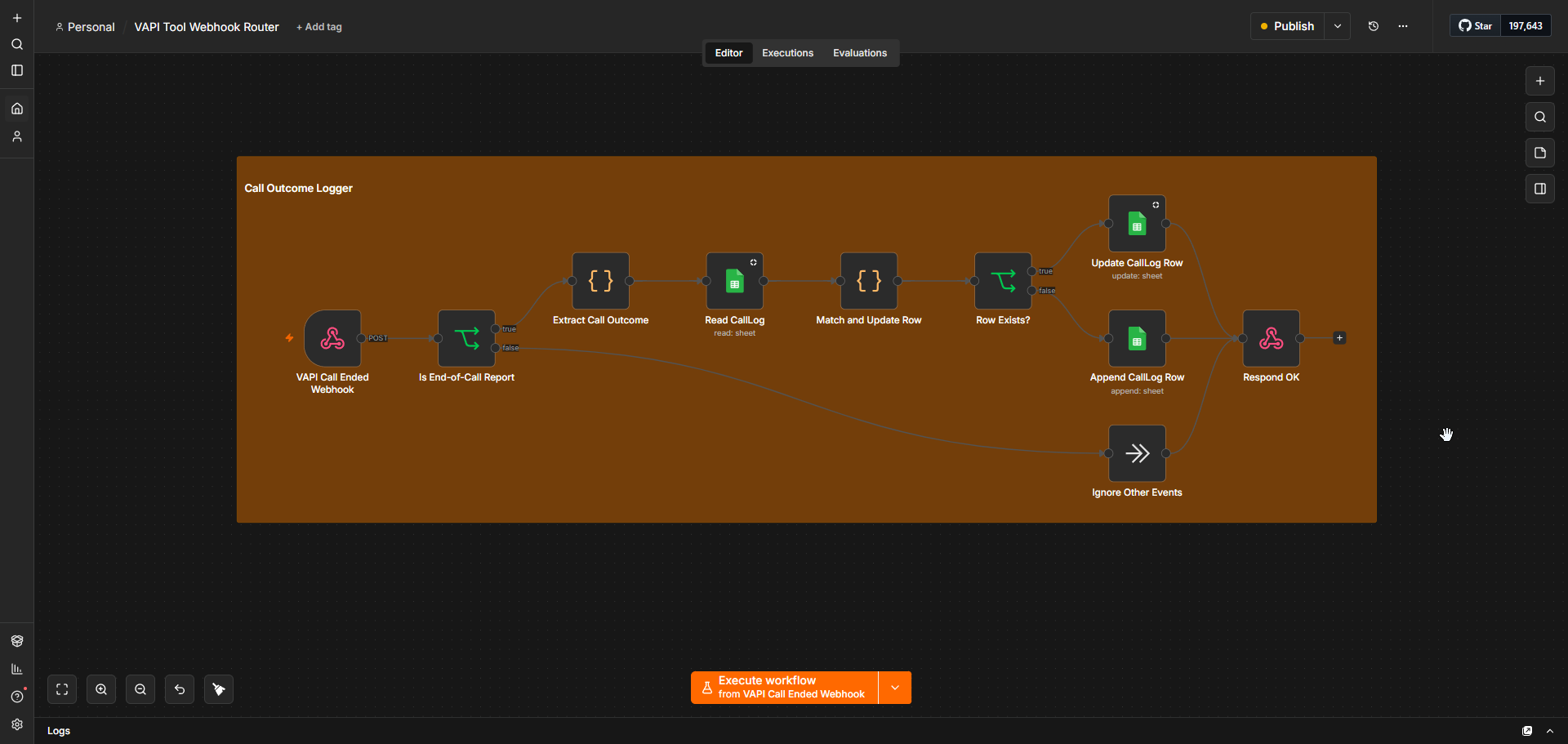
Task: Click plus connector after Respond OK
Action: (x=1339, y=338)
